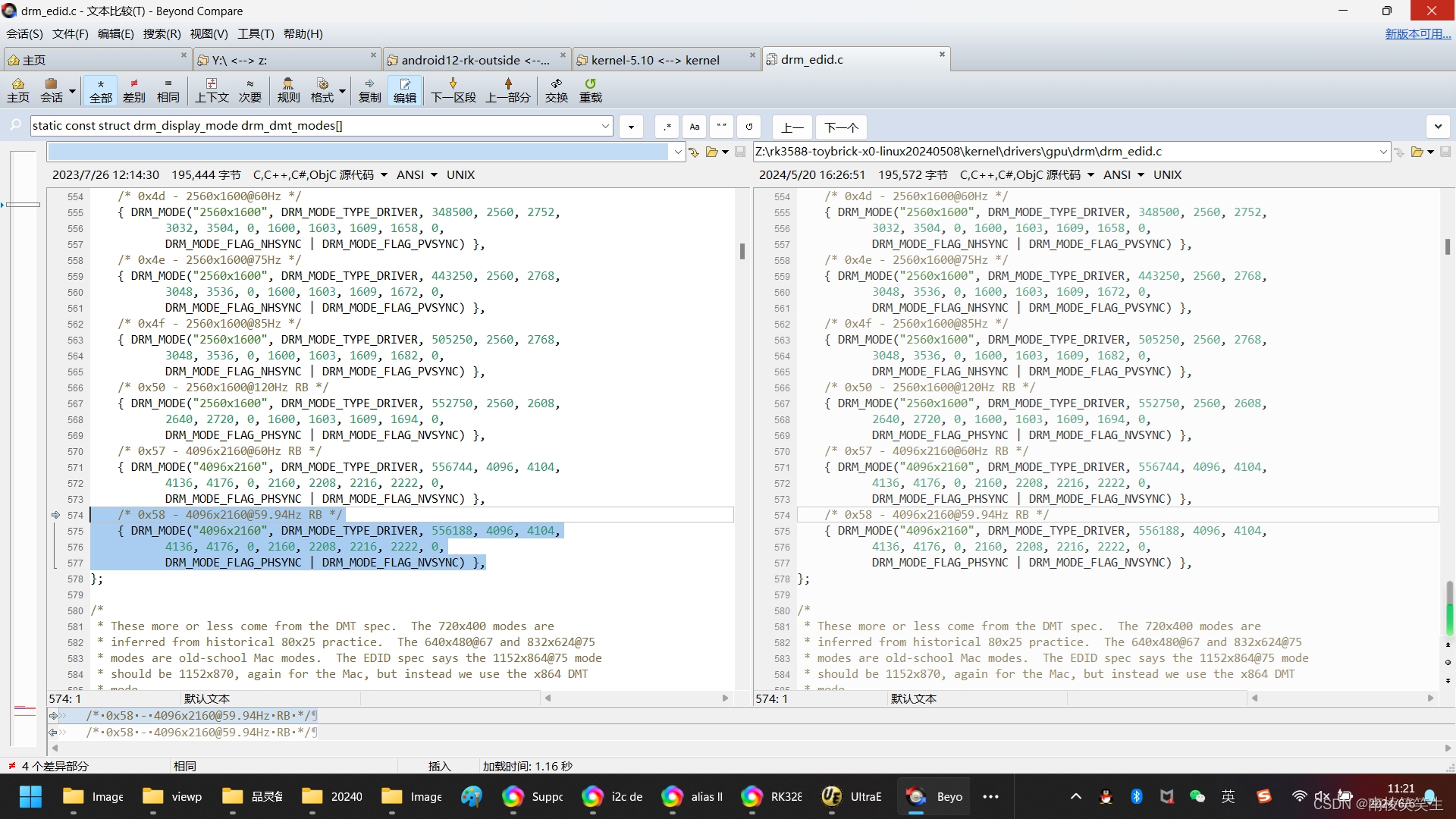Open right pane folder browse icon
The width and height of the screenshot is (1456, 819).
click(1417, 152)
